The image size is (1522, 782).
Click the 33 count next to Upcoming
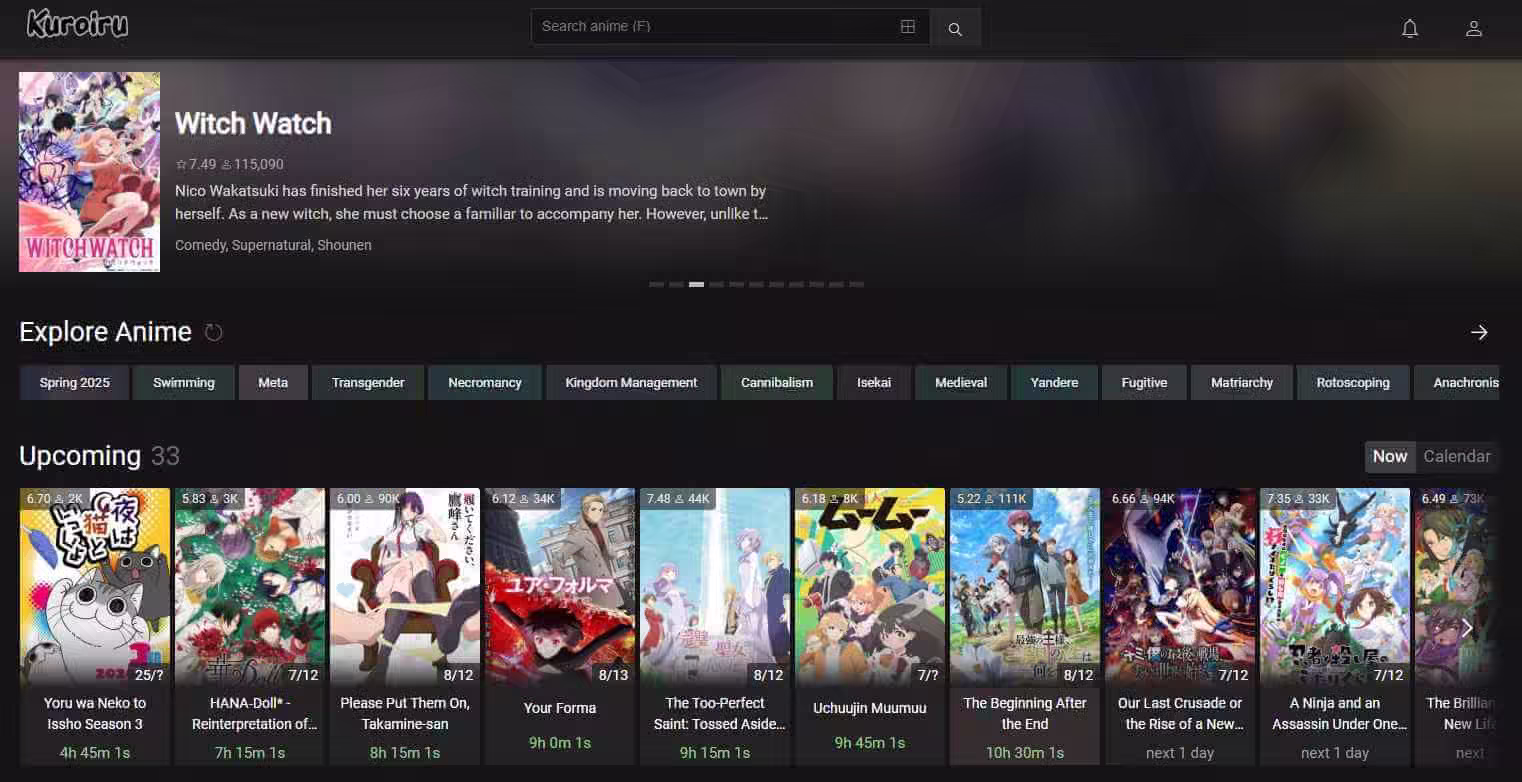pyautogui.click(x=165, y=456)
